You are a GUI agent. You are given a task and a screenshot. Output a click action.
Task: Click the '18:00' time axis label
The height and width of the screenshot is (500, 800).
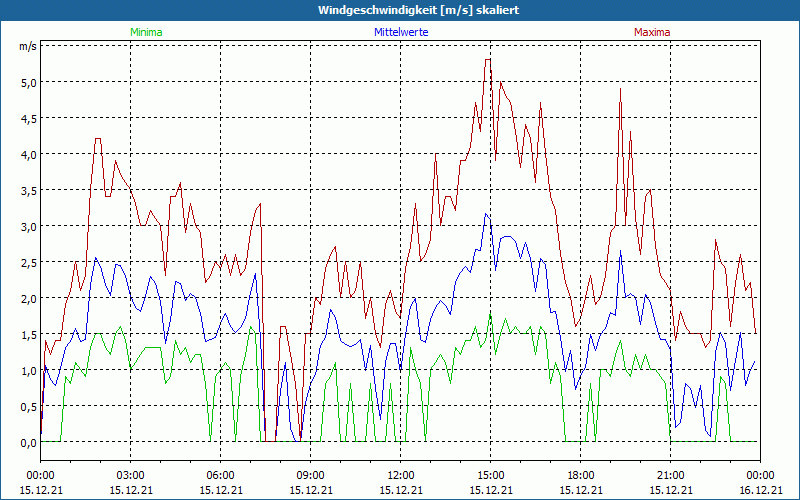click(581, 476)
